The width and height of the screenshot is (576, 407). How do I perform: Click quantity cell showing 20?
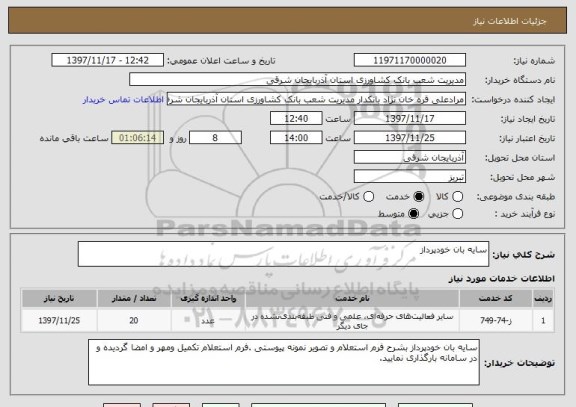(134, 321)
